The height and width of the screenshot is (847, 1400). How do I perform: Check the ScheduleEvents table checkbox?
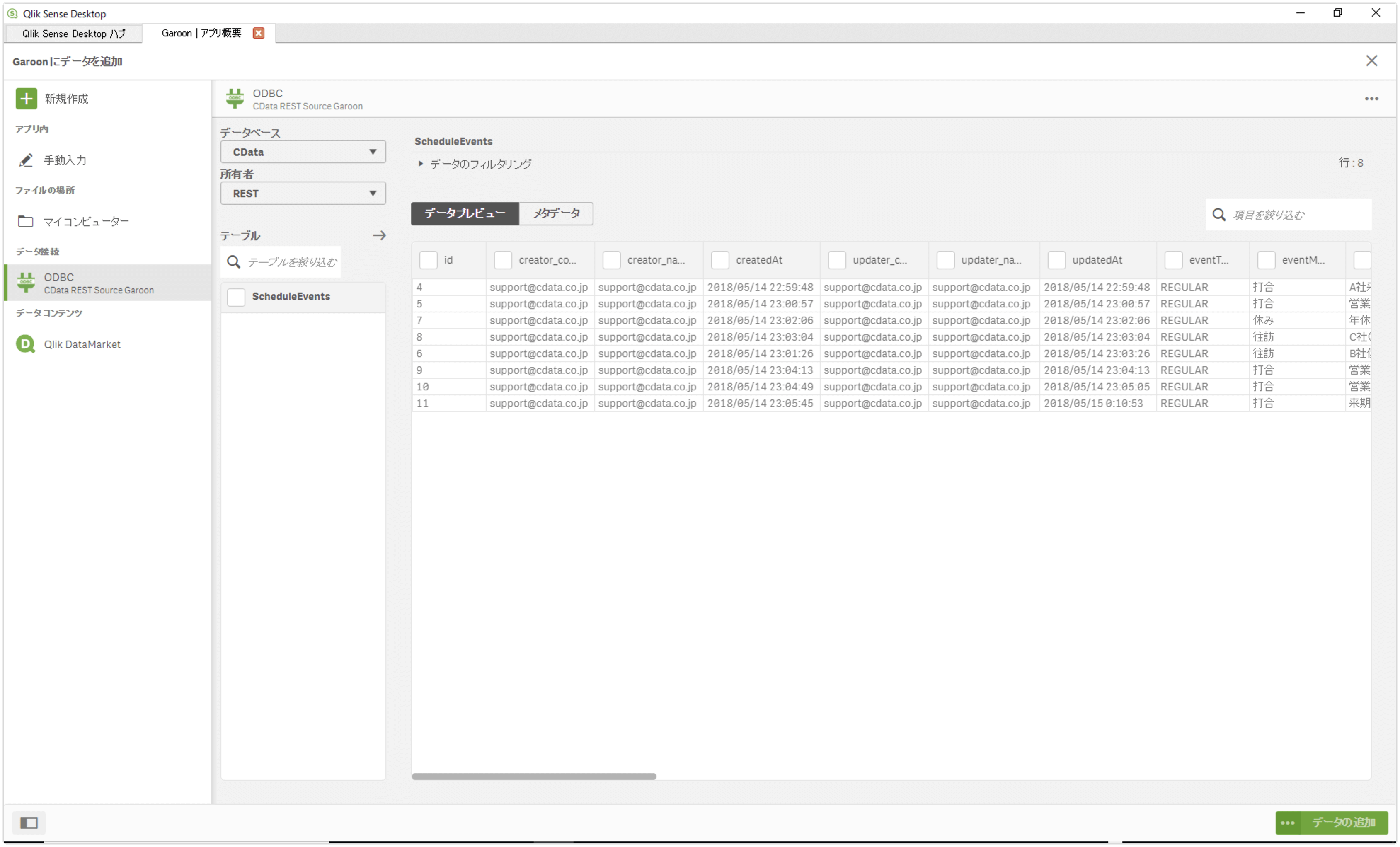236,297
